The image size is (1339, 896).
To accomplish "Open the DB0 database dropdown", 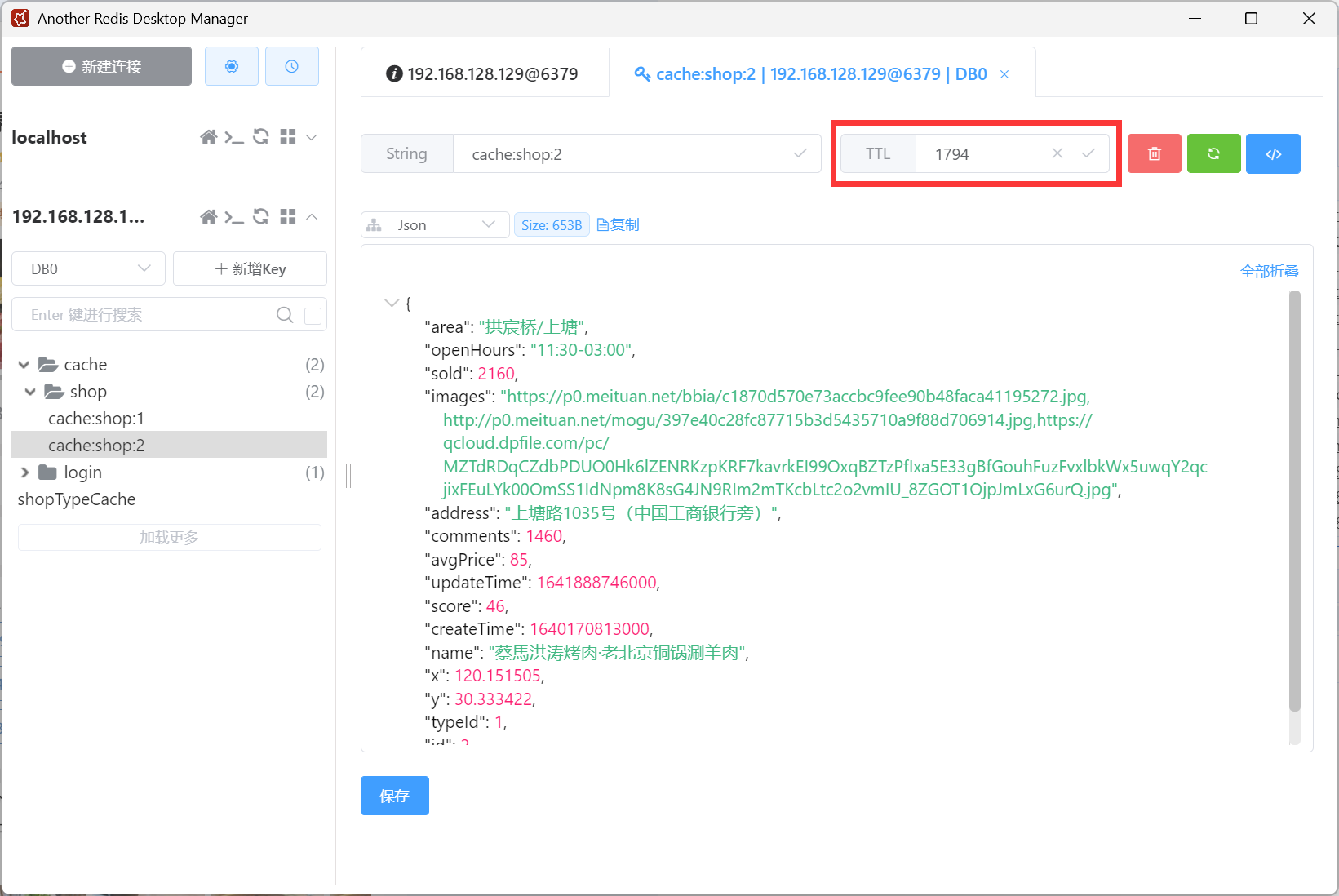I will 89,268.
